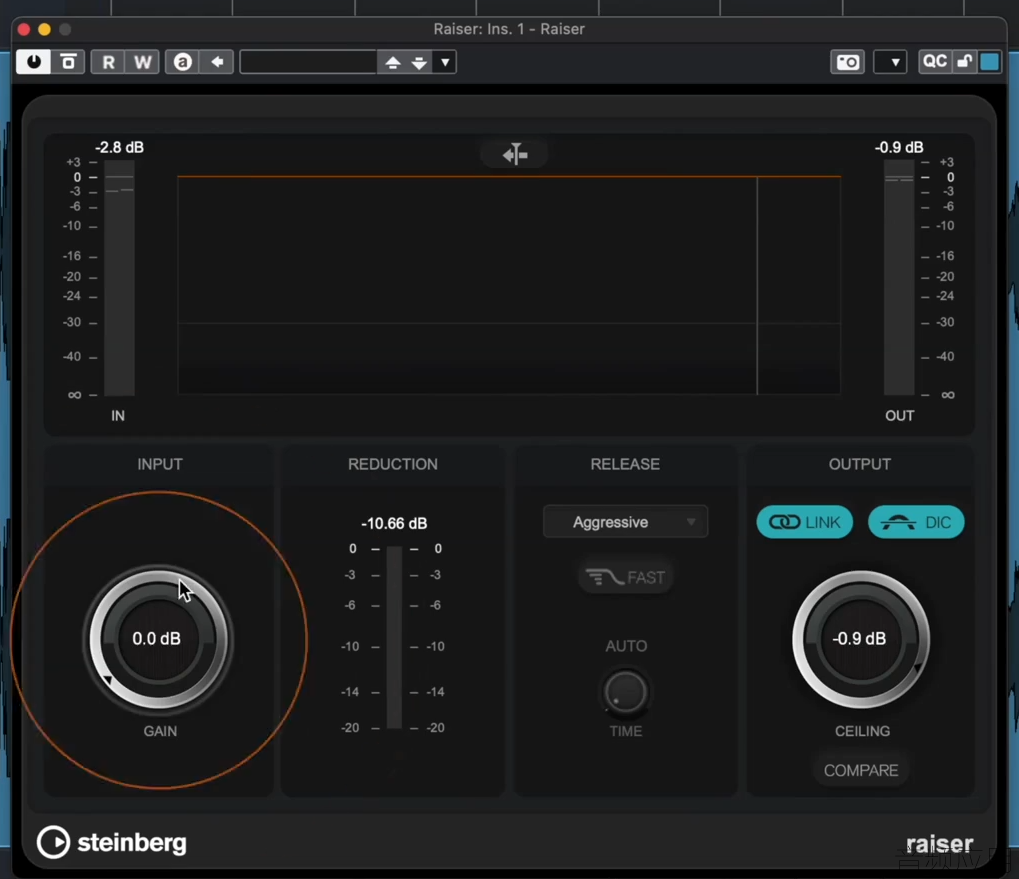Click the Steinberg logo
The height and width of the screenshot is (879, 1019).
pos(112,843)
